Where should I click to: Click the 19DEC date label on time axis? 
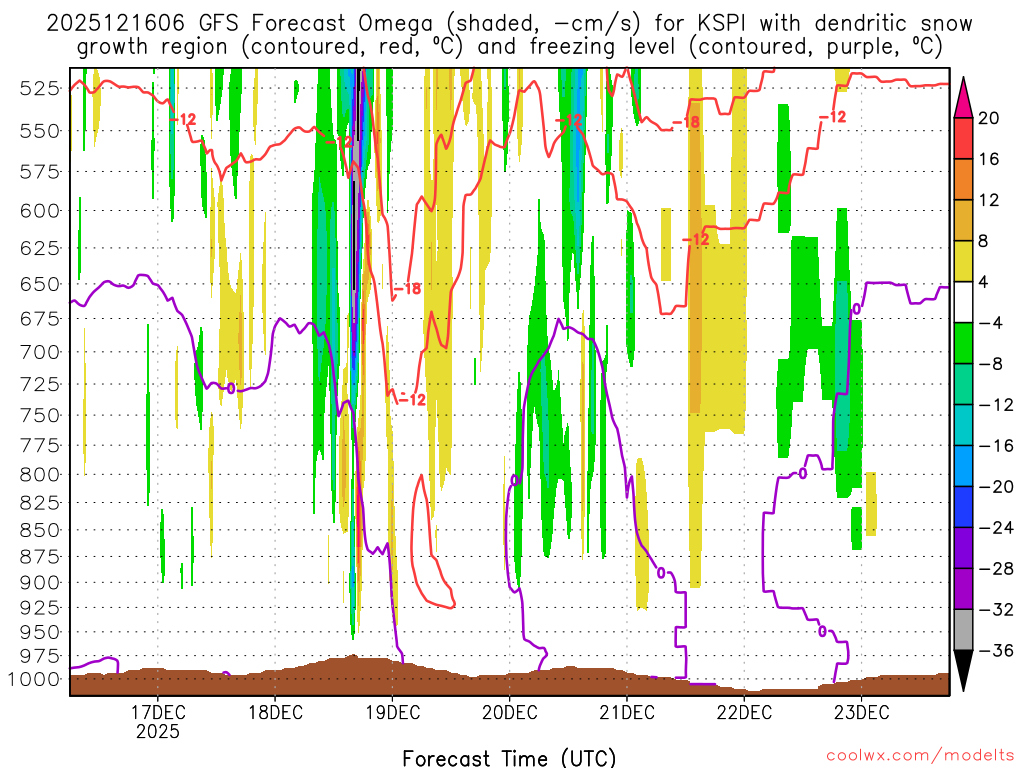click(392, 712)
